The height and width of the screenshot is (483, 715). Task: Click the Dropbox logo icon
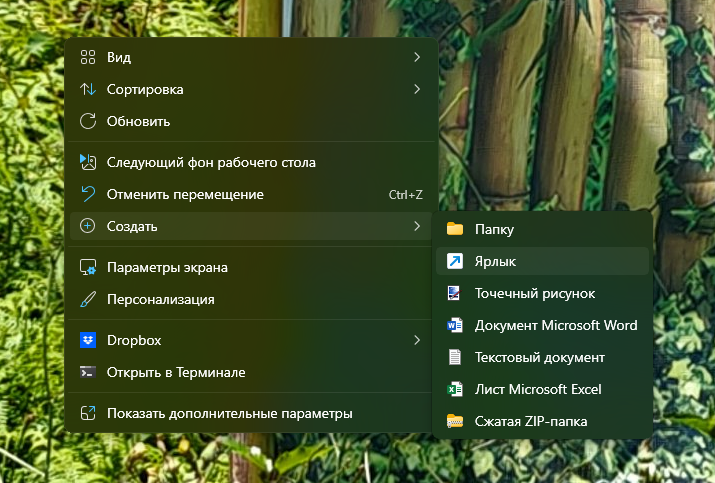[x=88, y=340]
